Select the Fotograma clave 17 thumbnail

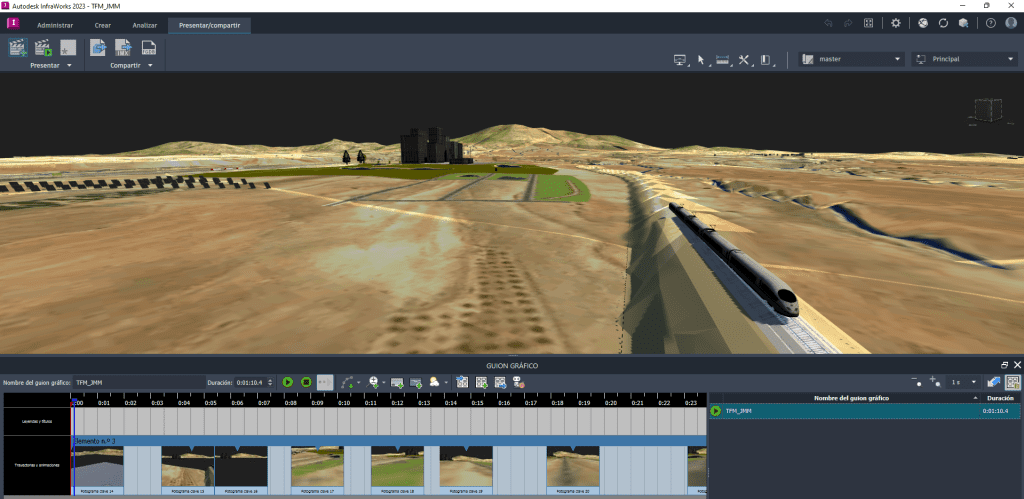click(x=317, y=467)
